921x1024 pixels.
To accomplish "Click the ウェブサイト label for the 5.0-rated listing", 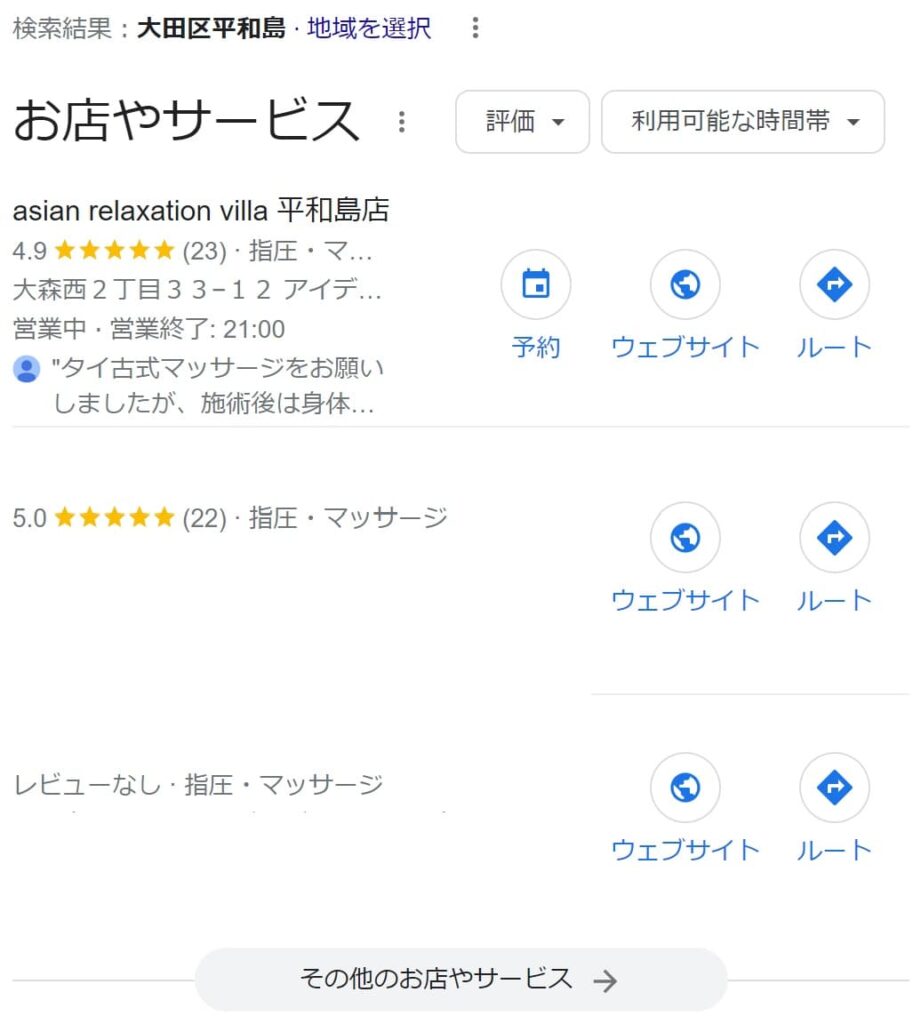I will pyautogui.click(x=685, y=600).
